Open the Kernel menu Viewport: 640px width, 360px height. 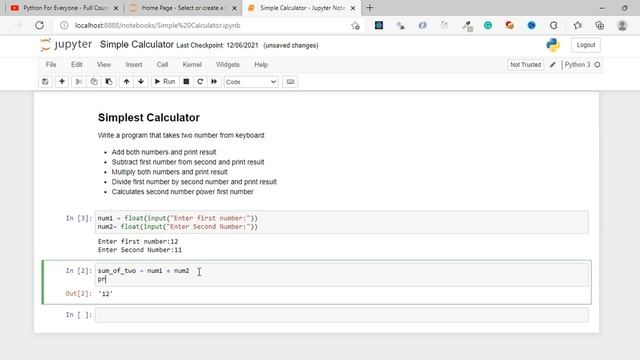coord(192,64)
